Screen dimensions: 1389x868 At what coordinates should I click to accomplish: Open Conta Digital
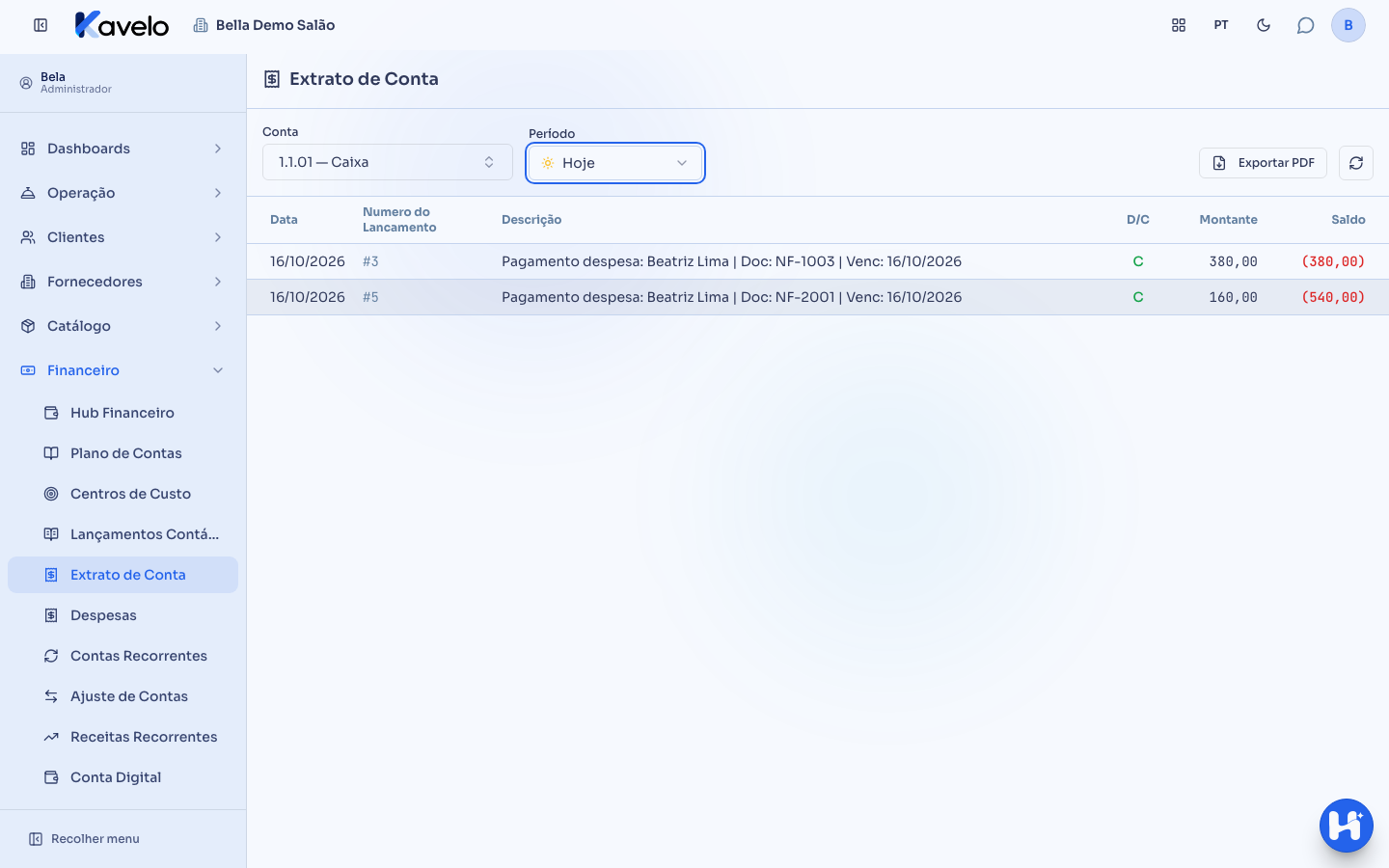click(123, 777)
